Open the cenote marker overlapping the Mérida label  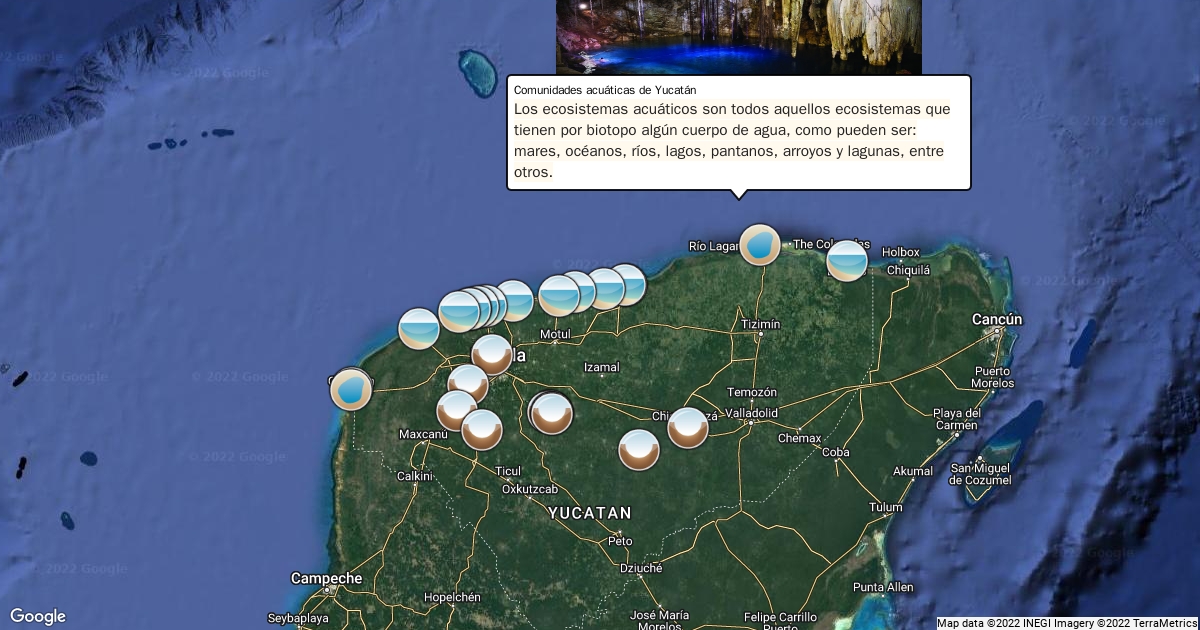tap(492, 355)
